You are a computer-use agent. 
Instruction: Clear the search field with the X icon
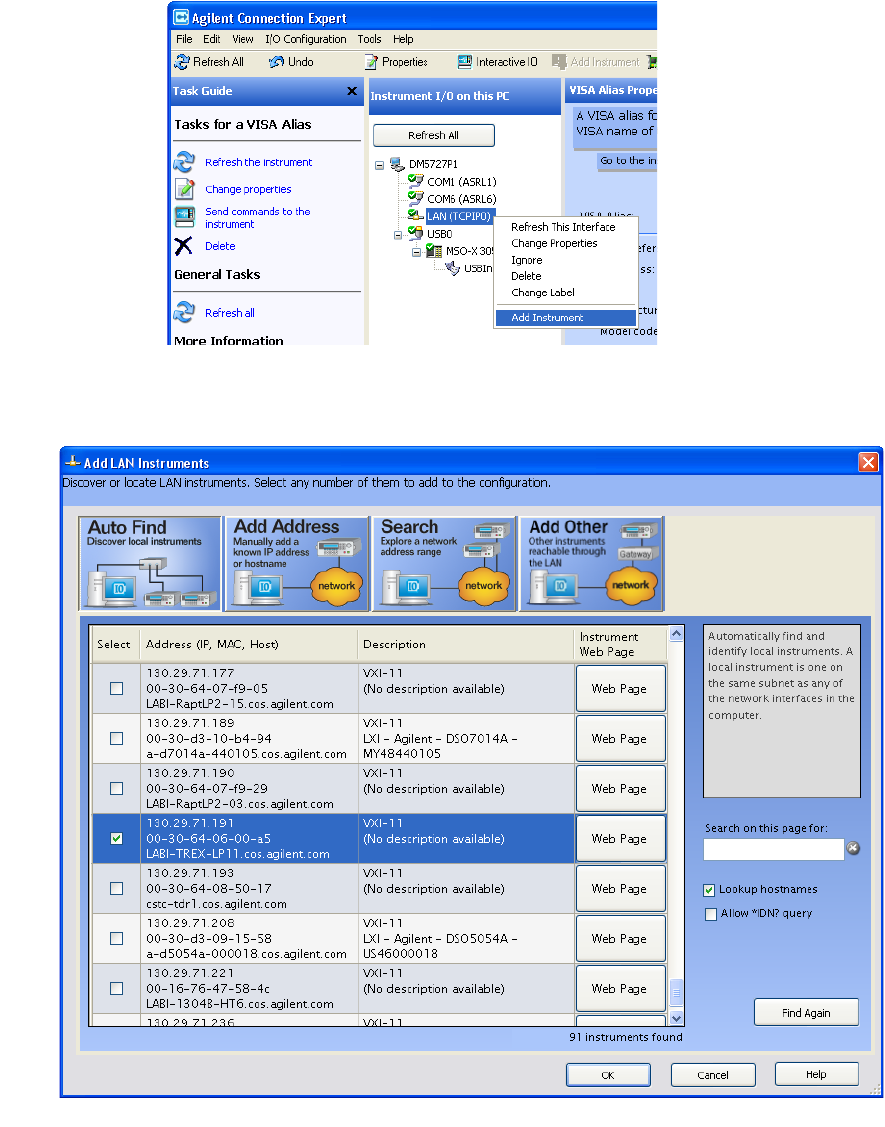(853, 848)
